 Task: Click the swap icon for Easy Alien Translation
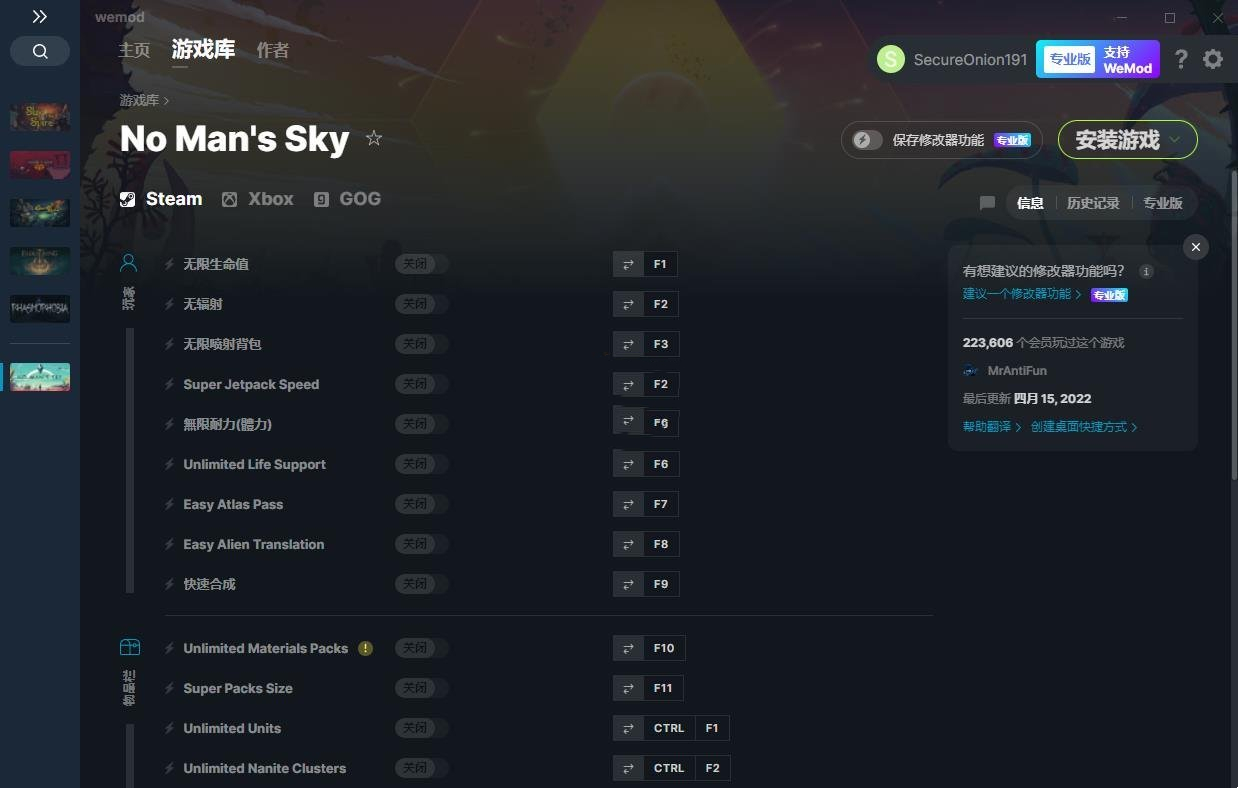(x=628, y=544)
